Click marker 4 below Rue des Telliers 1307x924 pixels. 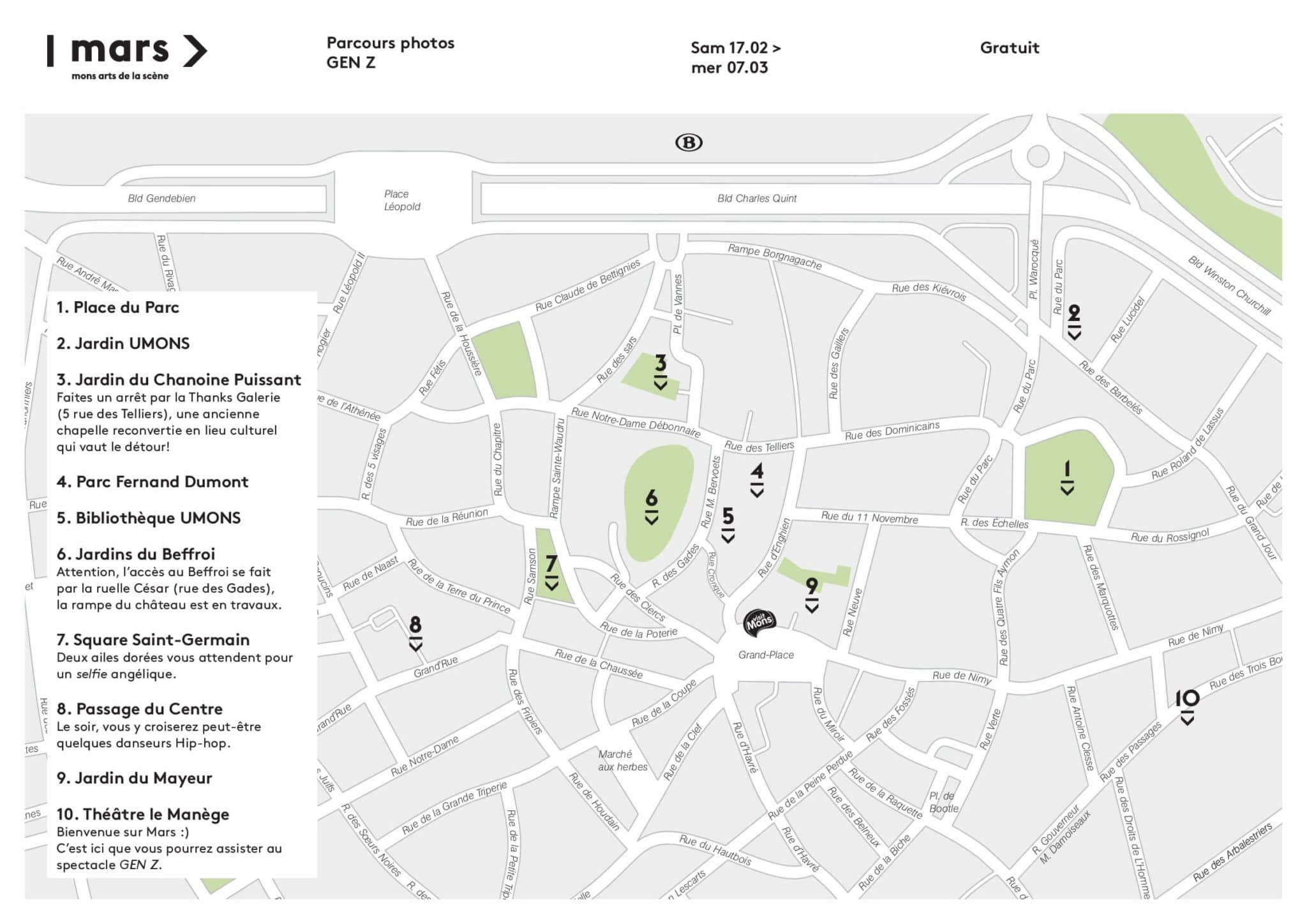pyautogui.click(x=757, y=480)
